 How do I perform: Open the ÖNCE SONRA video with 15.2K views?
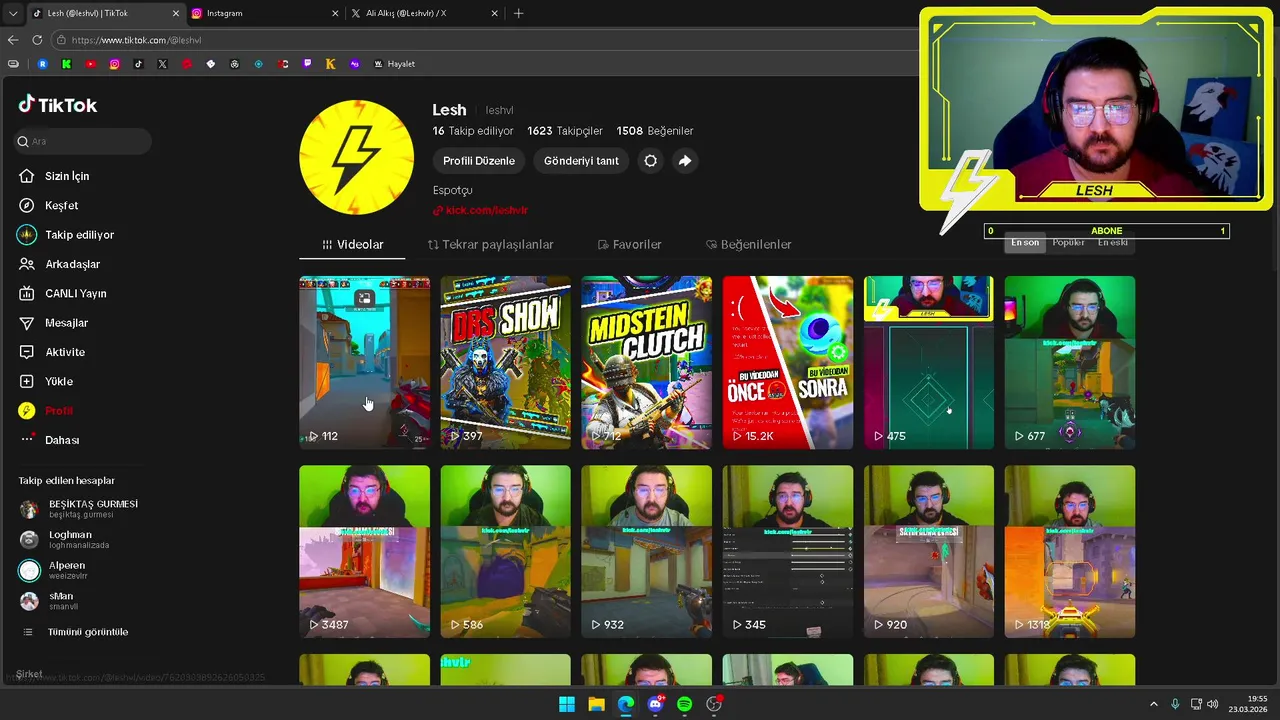pos(787,362)
